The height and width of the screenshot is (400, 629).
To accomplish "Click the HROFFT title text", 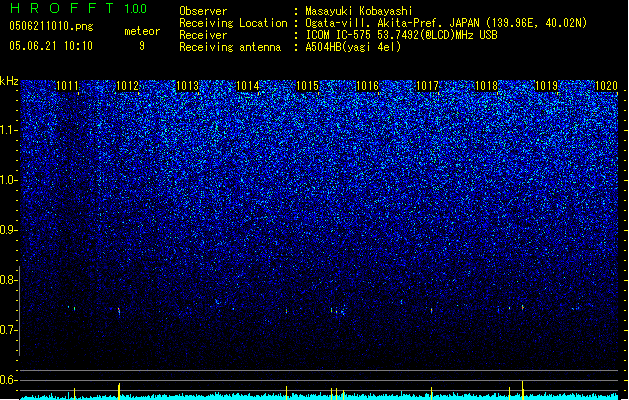I will [x=62, y=8].
